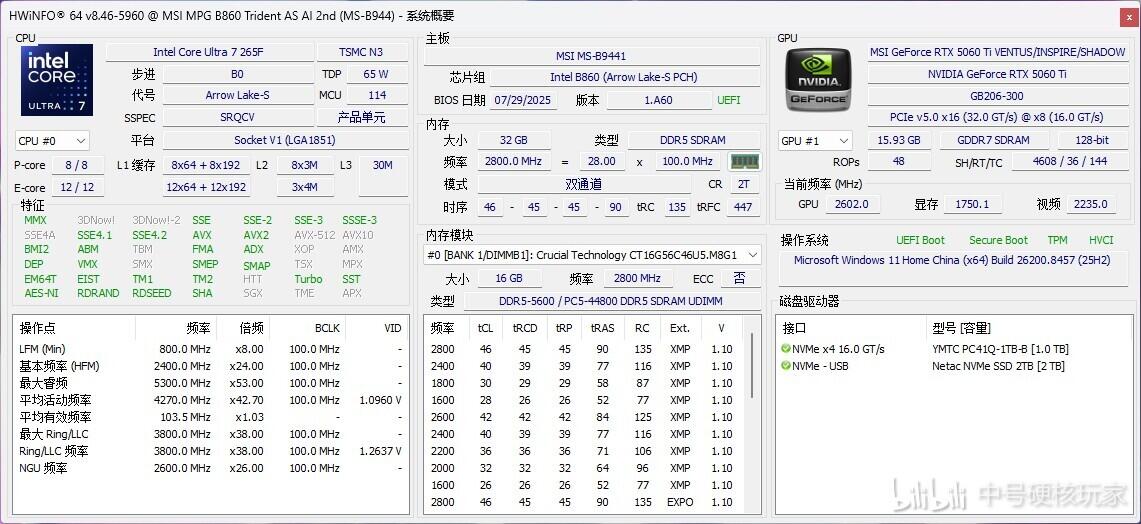Click the GB206-300 GPU chip field

[x=997, y=95]
